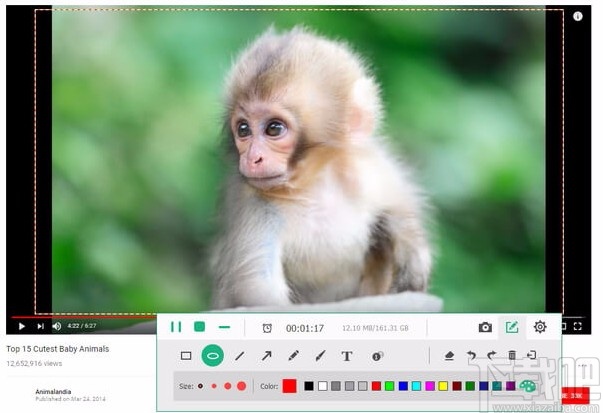Pick the white color swatch
Screen dimensions: 603x413
323,386
